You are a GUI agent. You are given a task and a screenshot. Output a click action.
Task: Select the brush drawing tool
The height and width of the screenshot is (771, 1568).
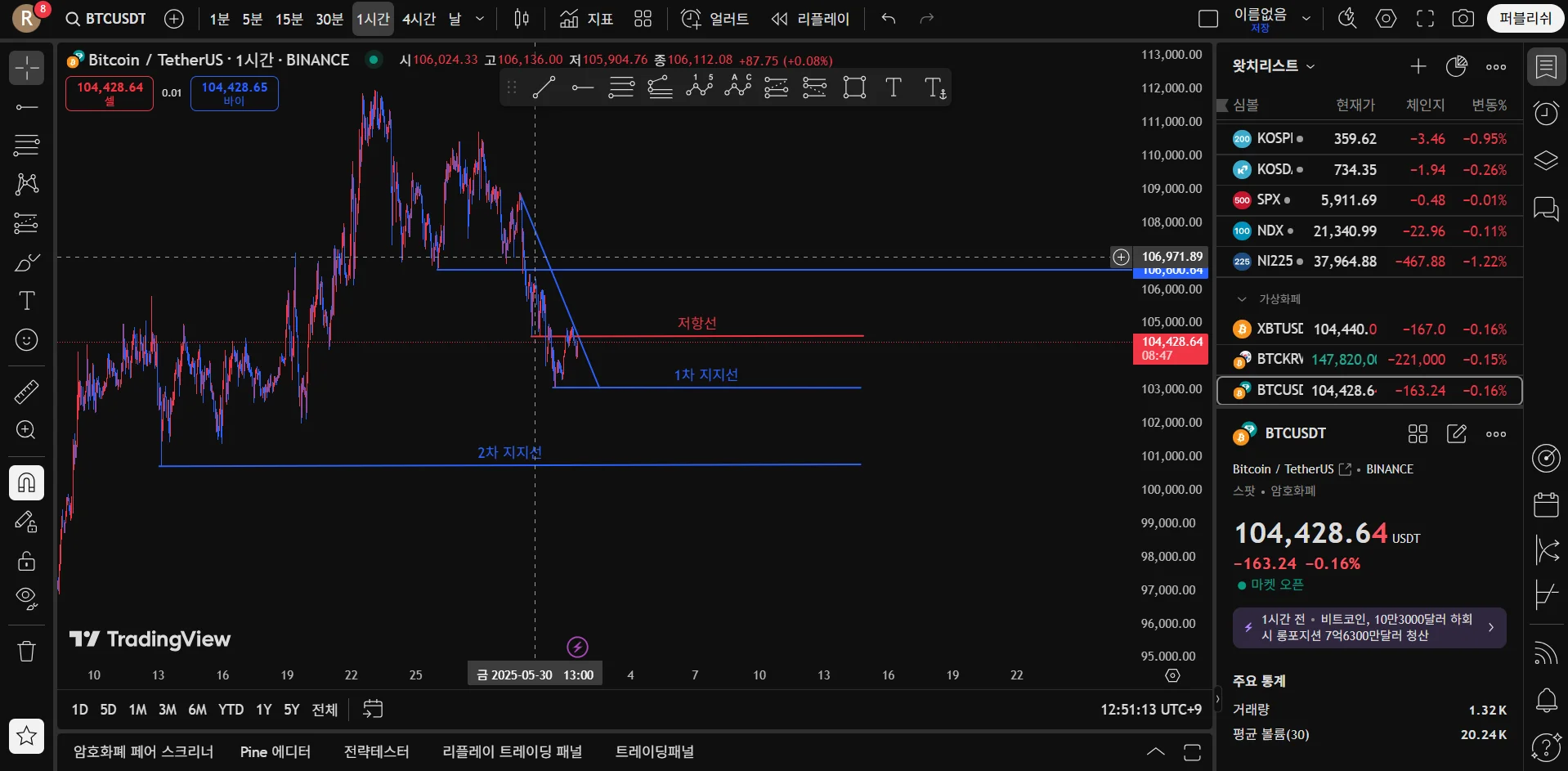[x=27, y=262]
